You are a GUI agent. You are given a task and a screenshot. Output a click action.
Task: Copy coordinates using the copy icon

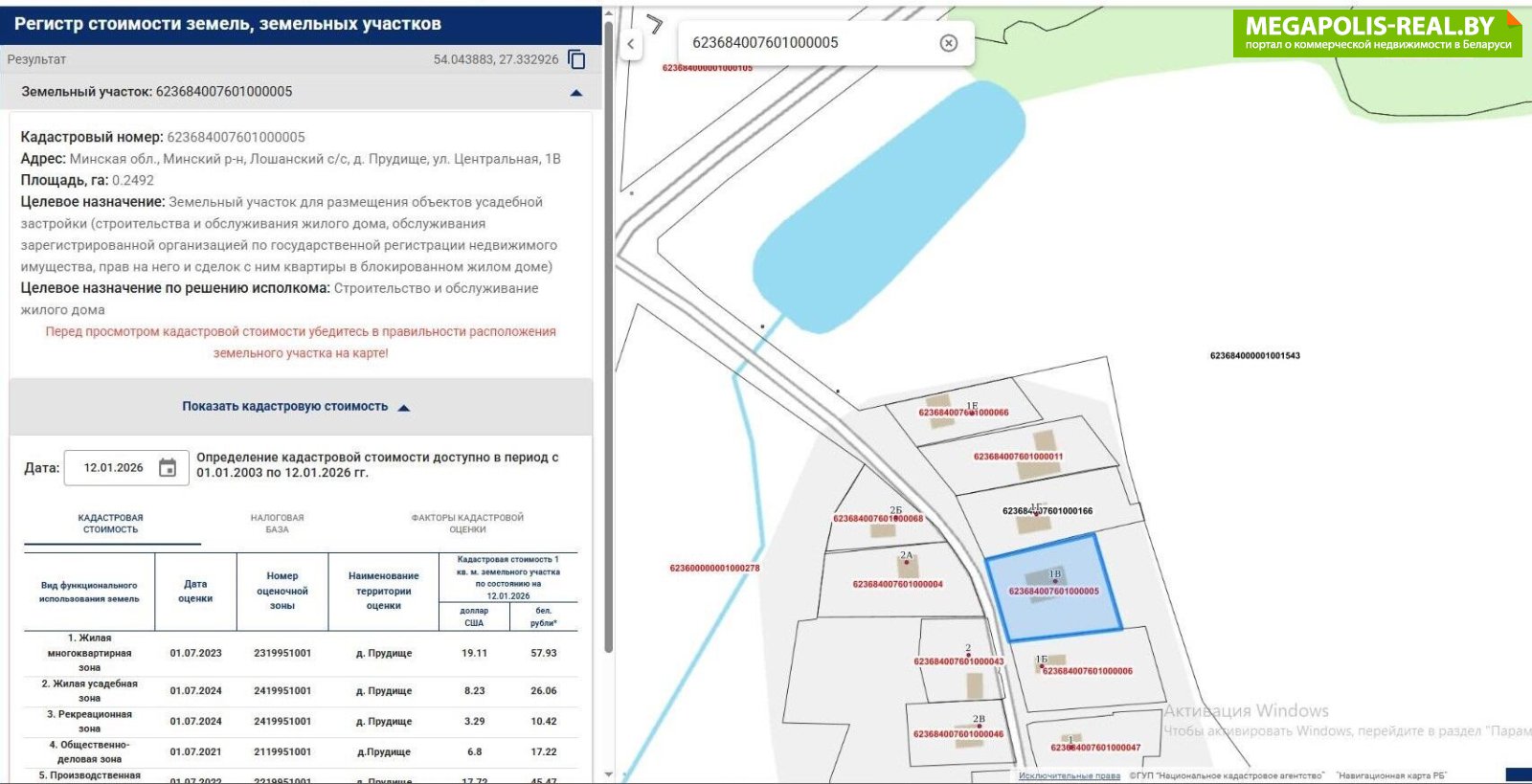click(576, 59)
